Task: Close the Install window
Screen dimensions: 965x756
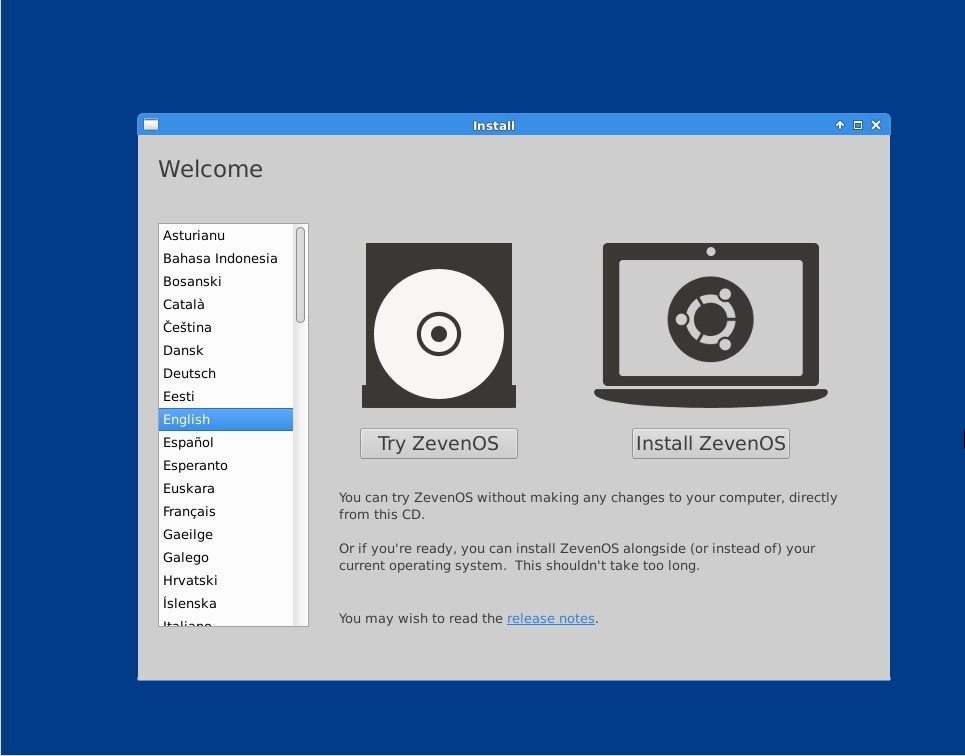Action: (876, 125)
